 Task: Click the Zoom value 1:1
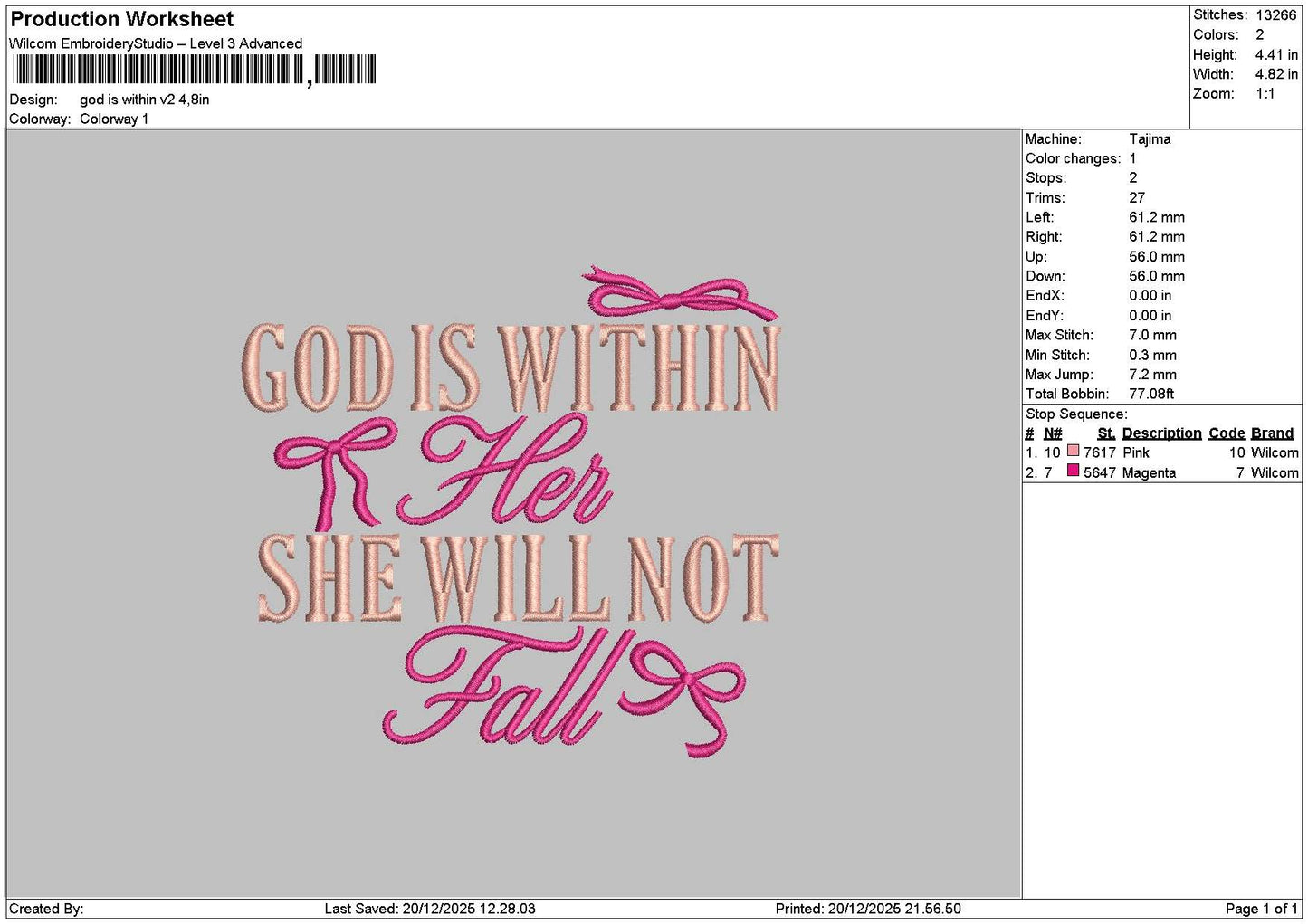(1265, 94)
